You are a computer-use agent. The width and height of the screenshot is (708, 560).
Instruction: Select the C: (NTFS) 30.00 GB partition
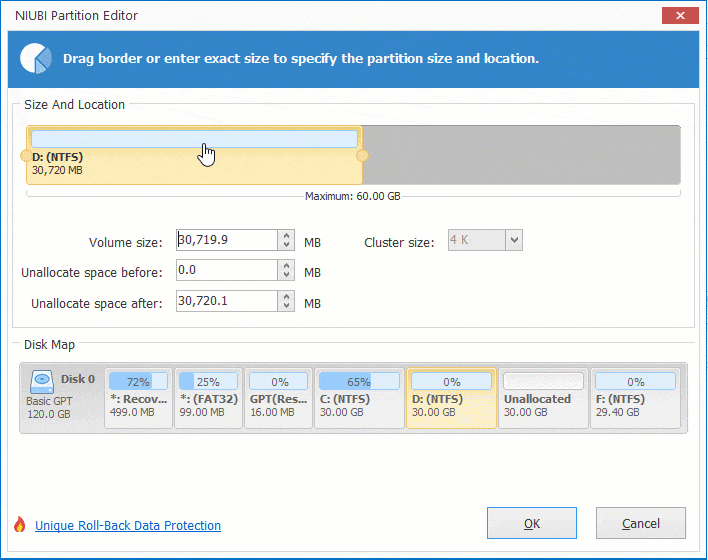[359, 398]
